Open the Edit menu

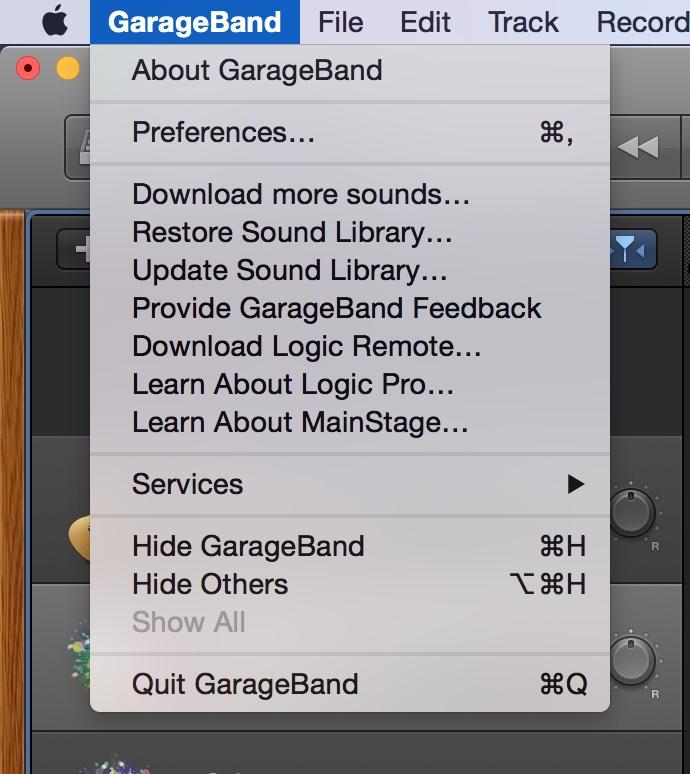click(425, 22)
